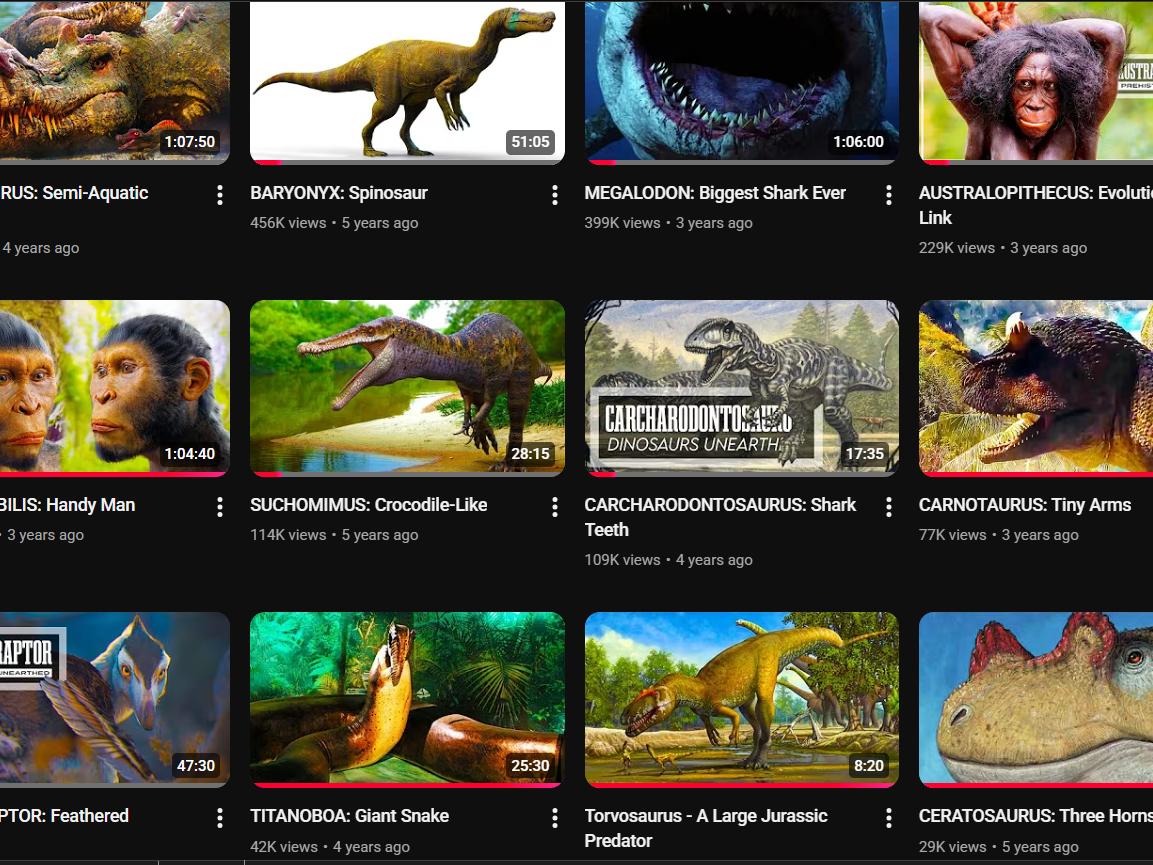This screenshot has width=1153, height=865.
Task: Click '29K views • 5 years ago' text
Action: click(x=999, y=847)
